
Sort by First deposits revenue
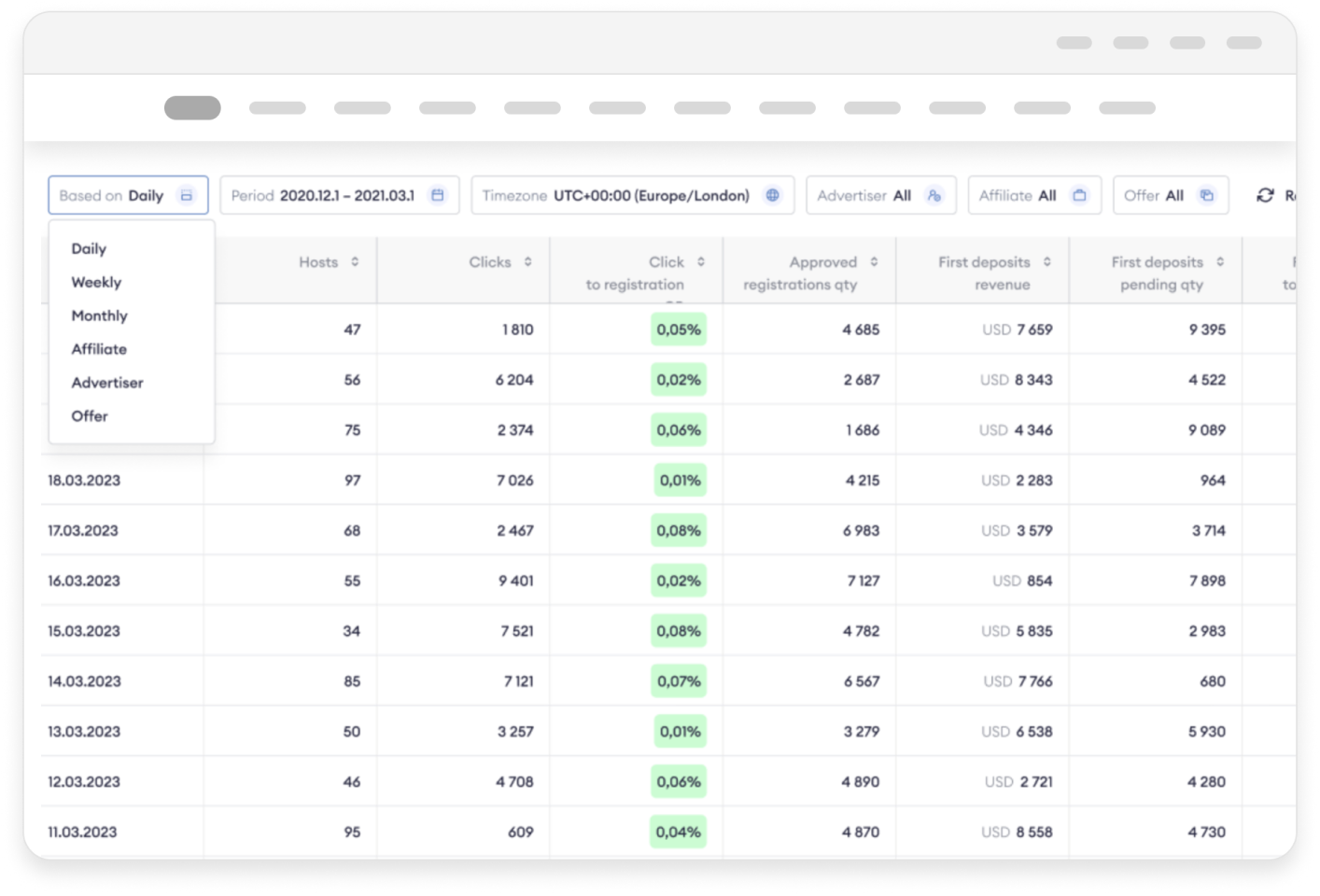click(x=1047, y=262)
